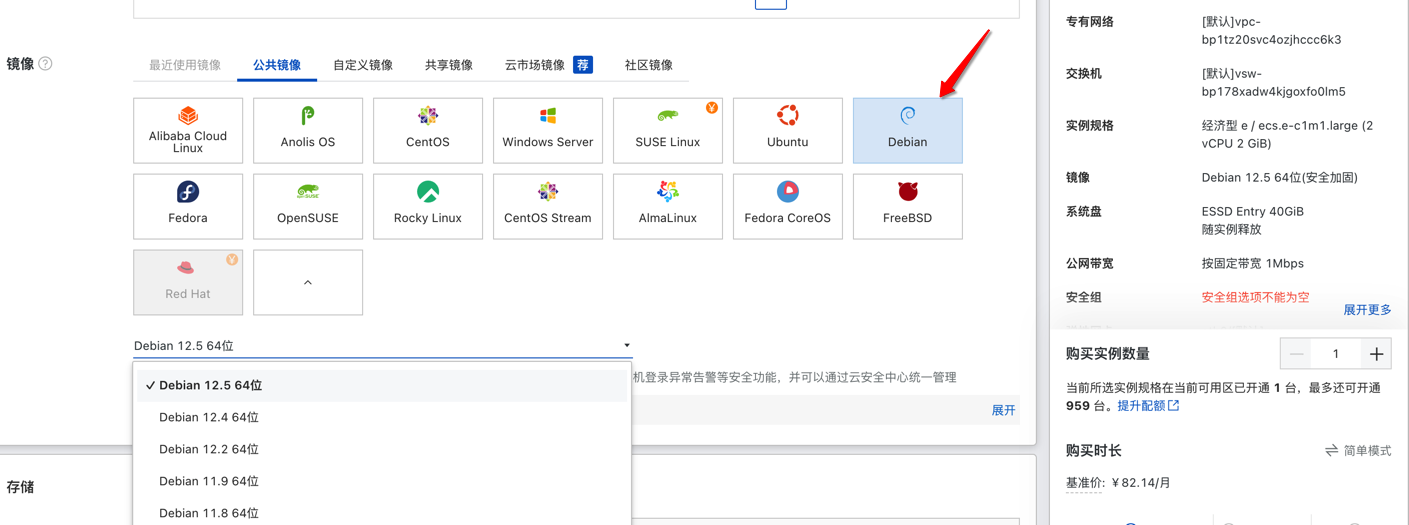Screen dimensions: 1409x525
Task: Switch to the 最近使用镜像 tab
Action: (x=185, y=65)
